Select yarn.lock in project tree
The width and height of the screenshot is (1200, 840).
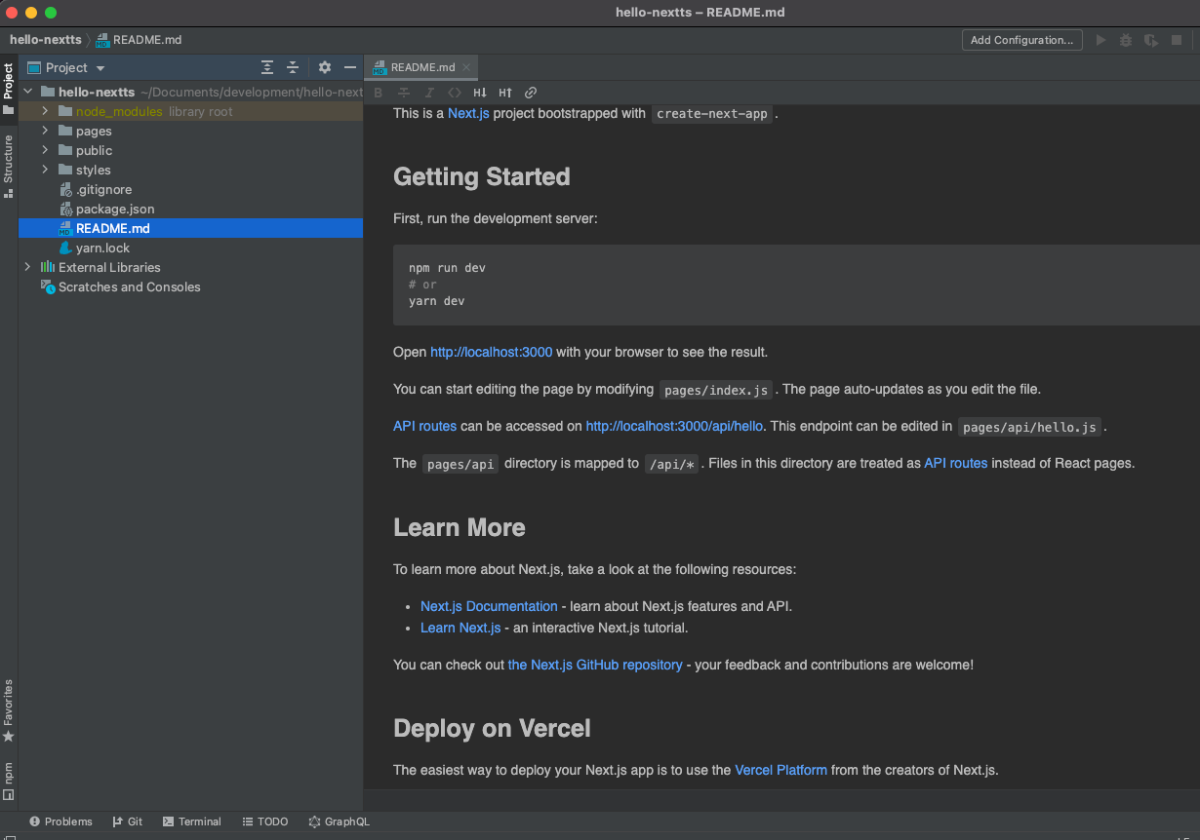click(x=103, y=248)
